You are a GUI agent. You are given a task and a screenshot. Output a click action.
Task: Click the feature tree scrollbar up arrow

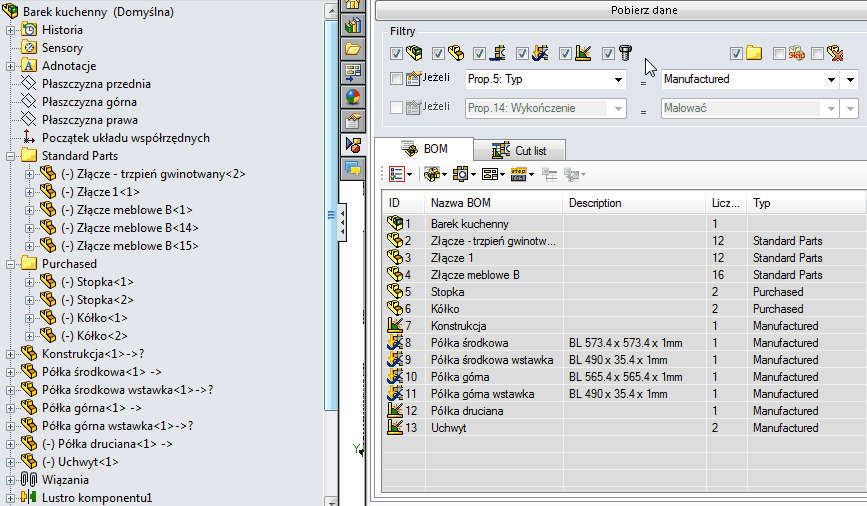point(331,11)
